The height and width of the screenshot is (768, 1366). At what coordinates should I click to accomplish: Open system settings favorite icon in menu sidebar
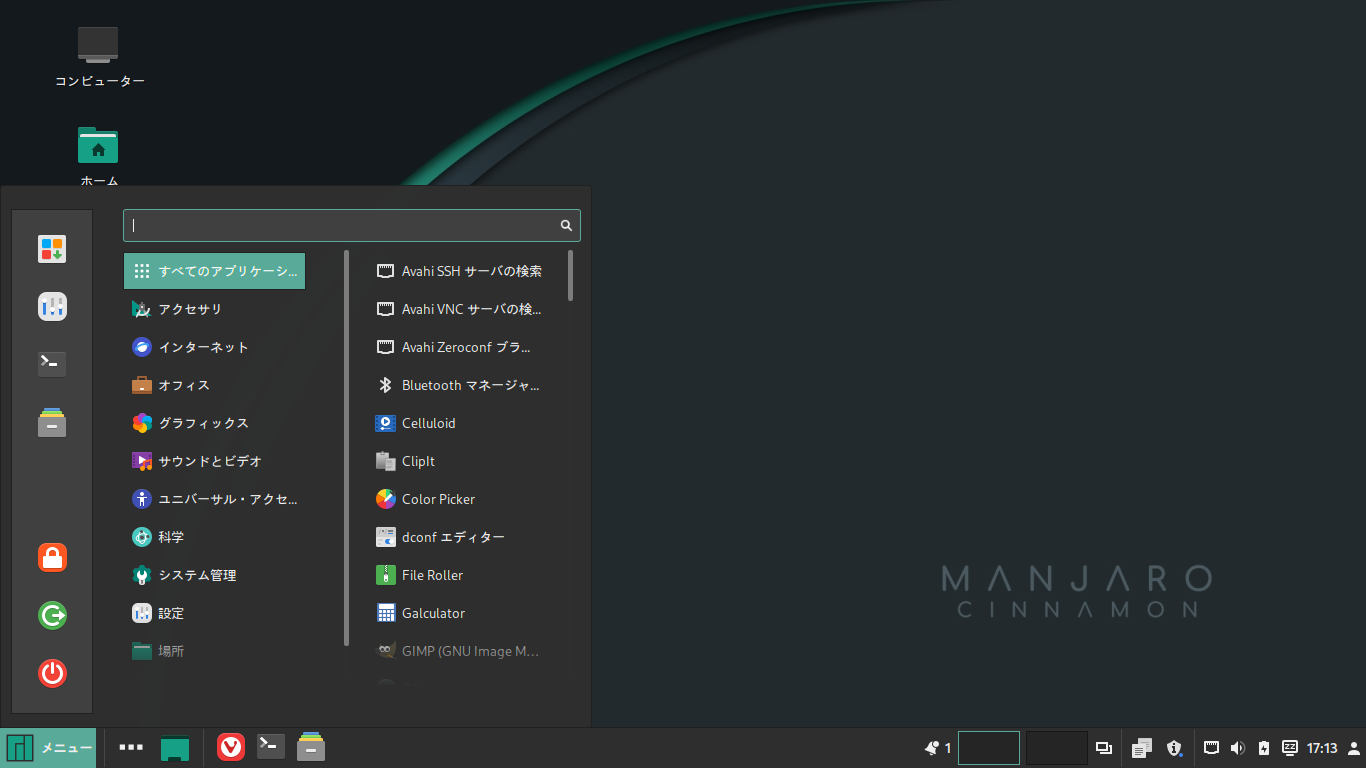pos(52,307)
